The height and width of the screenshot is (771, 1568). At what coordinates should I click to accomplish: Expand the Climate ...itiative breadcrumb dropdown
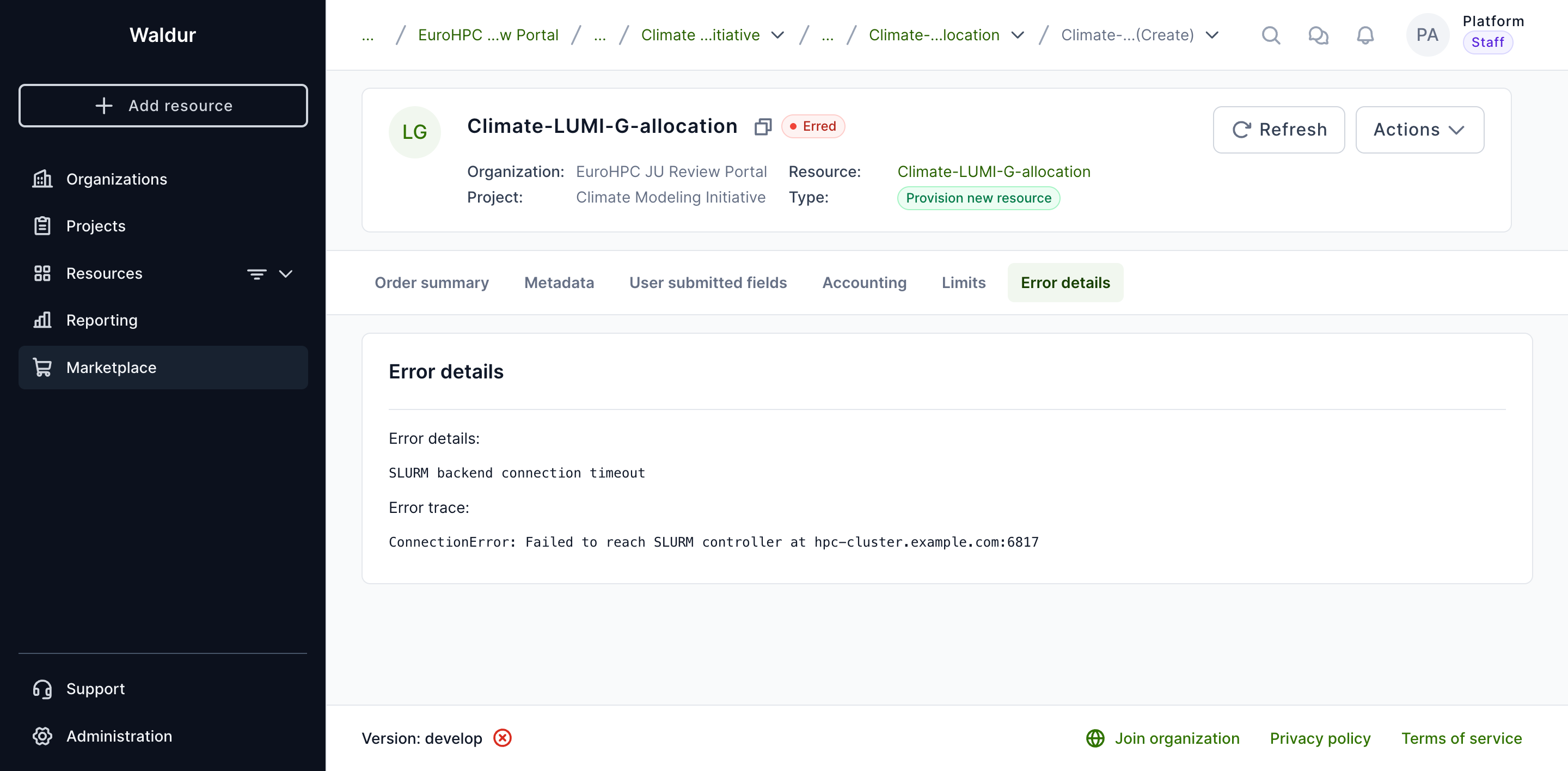[x=777, y=35]
